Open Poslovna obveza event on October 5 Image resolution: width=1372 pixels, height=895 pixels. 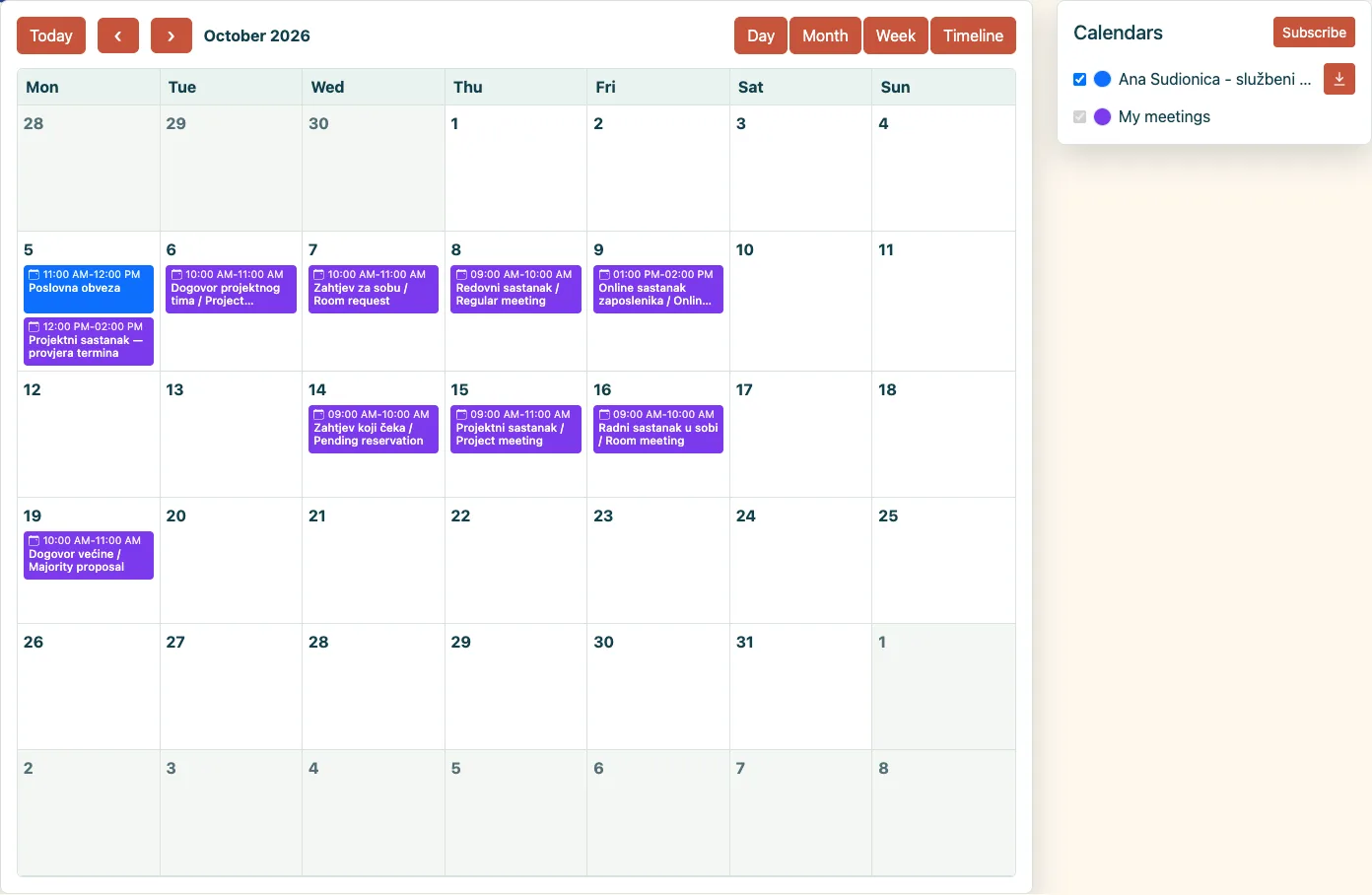tap(89, 290)
